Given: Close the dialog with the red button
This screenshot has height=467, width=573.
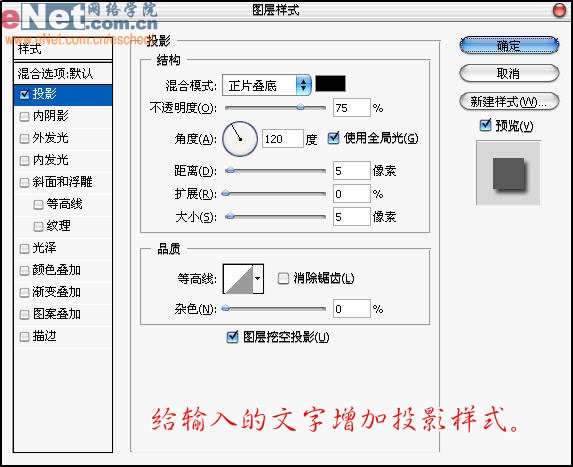Looking at the screenshot, I should click(559, 10).
